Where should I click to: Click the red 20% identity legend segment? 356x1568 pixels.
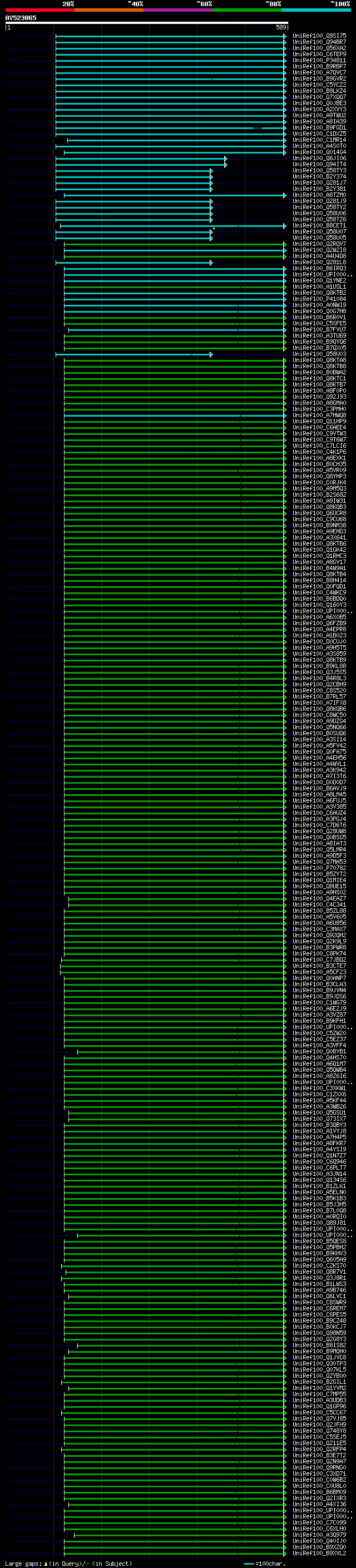click(39, 11)
